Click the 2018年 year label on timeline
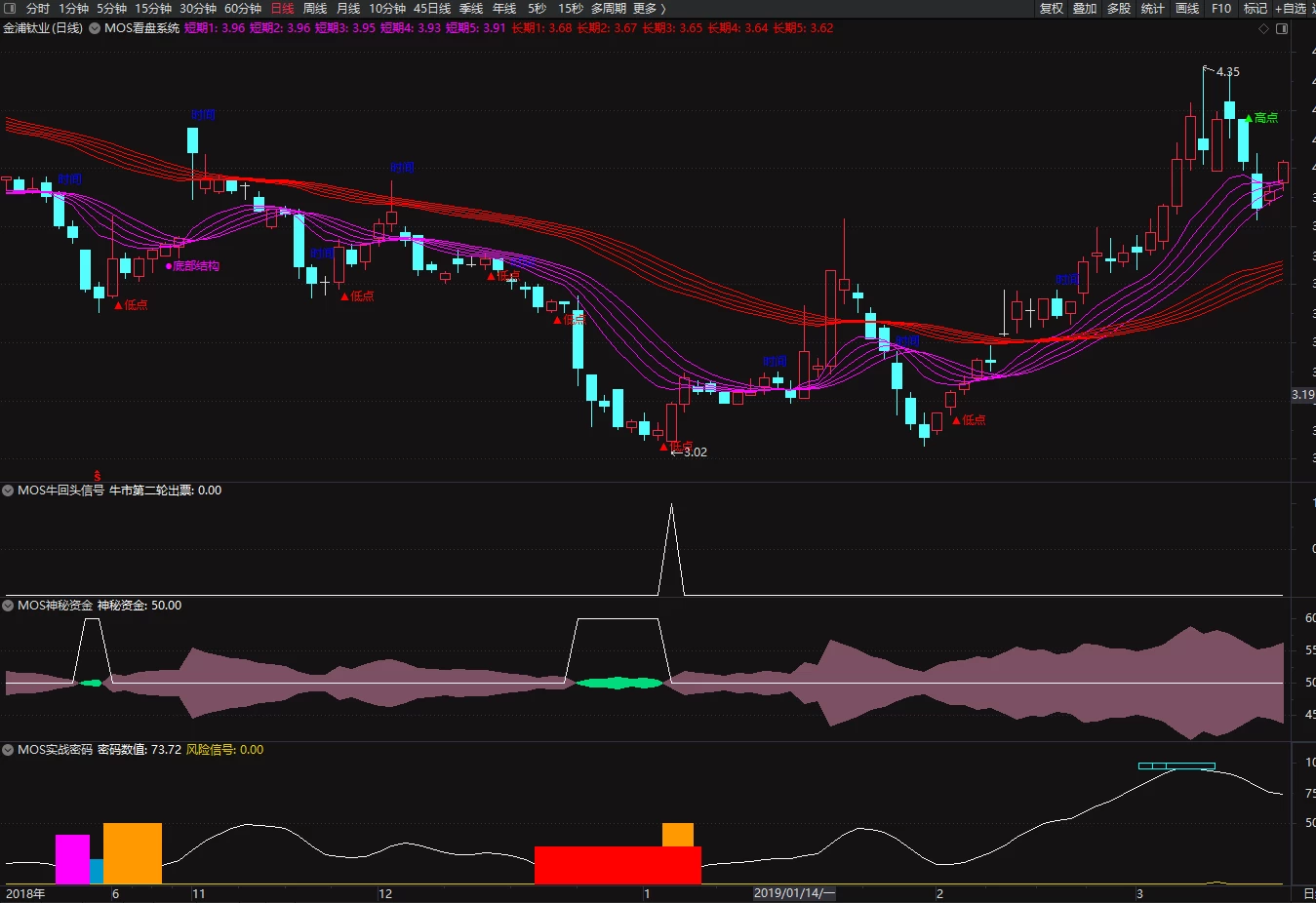 (x=25, y=894)
